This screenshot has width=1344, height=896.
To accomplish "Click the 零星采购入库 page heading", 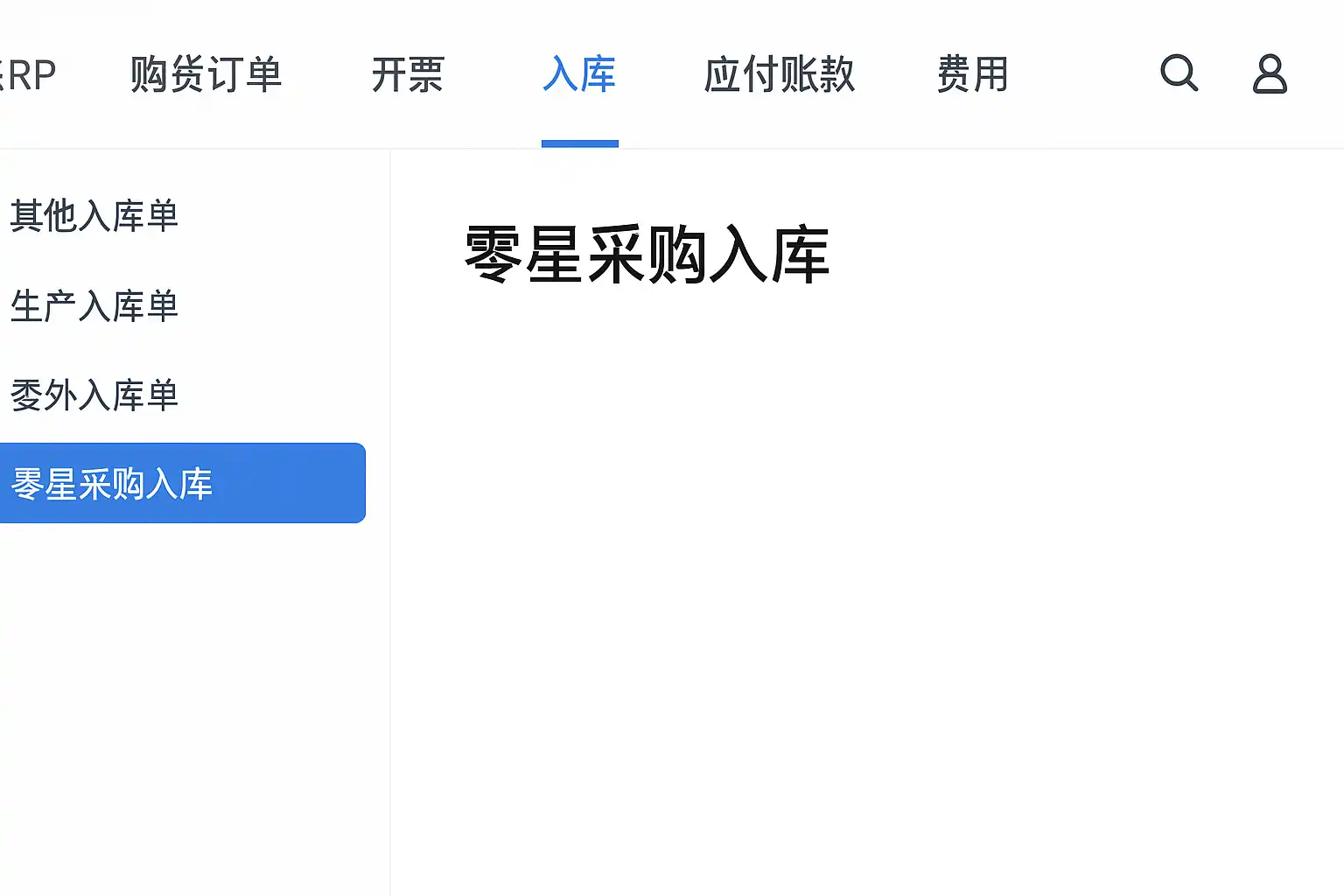I will (x=647, y=255).
